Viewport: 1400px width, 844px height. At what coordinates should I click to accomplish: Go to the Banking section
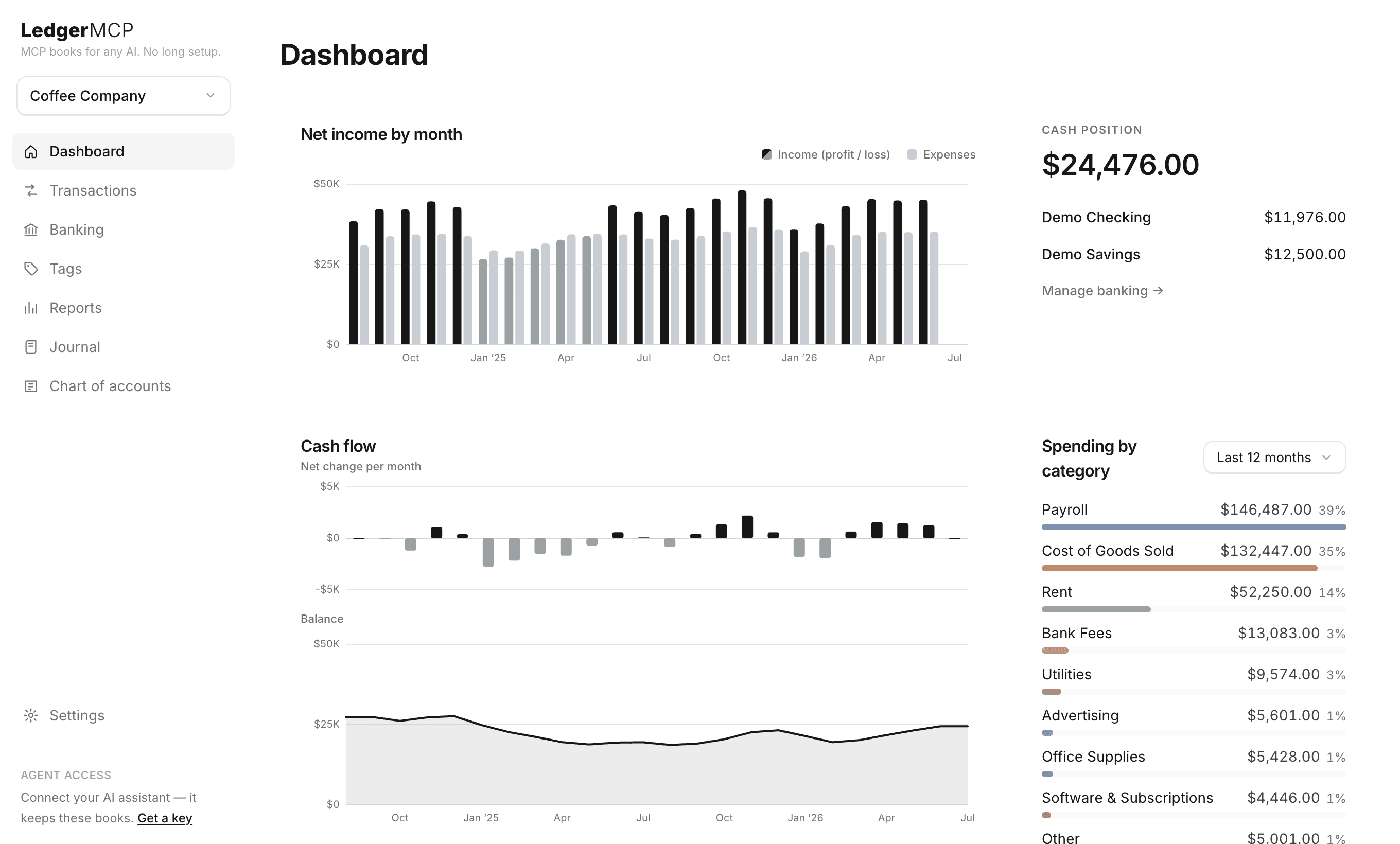tap(124, 230)
